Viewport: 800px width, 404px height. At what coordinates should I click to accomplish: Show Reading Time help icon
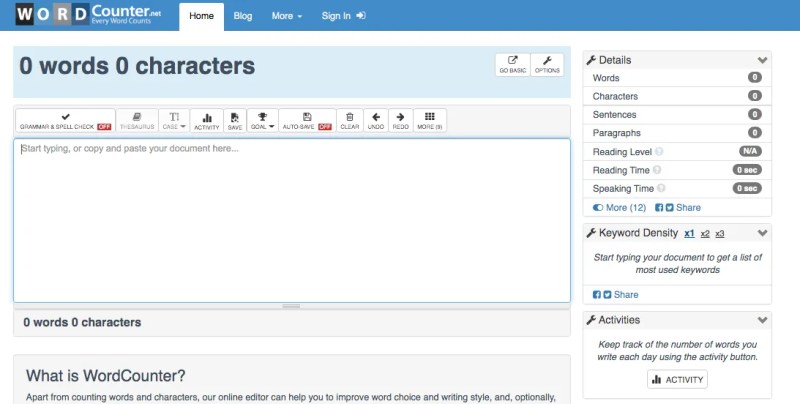[657, 170]
